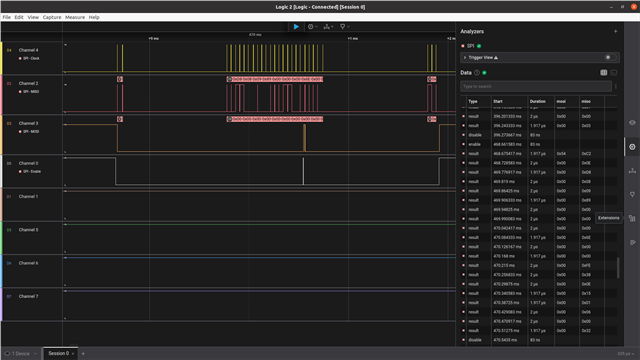Click the SPI - MISO tag under Channel 2
This screenshot has height=360, width=640.
point(29,91)
